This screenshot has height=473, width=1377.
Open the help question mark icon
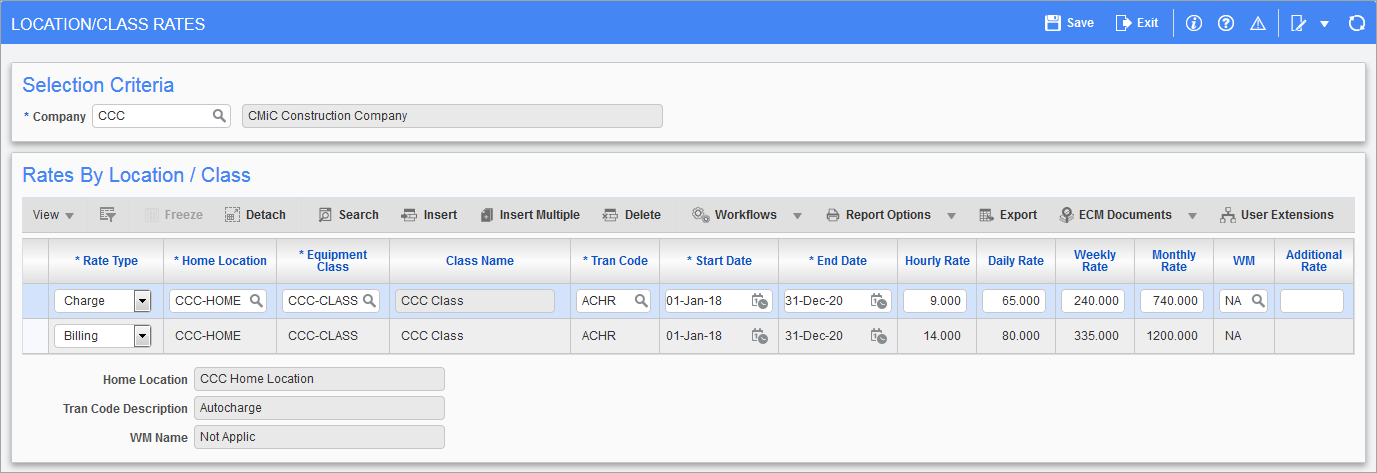coord(1225,23)
